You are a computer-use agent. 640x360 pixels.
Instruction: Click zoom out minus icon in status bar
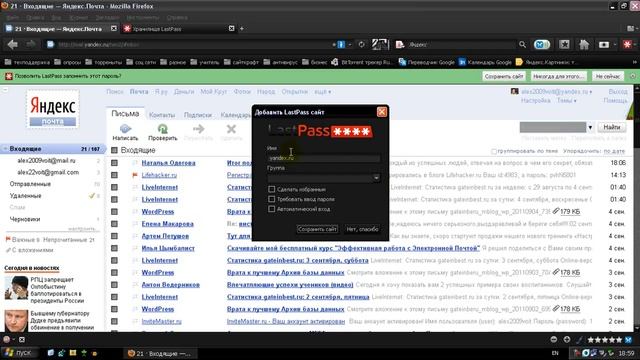[554, 340]
